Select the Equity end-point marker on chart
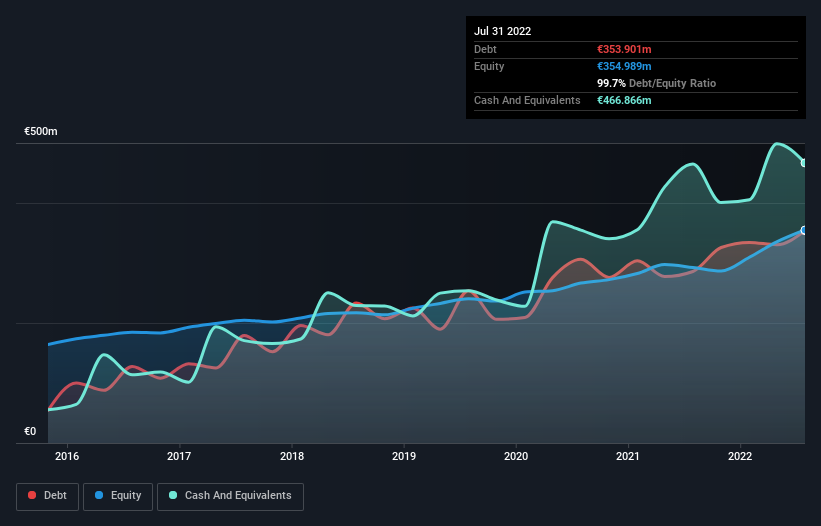The height and width of the screenshot is (526, 821). [804, 230]
